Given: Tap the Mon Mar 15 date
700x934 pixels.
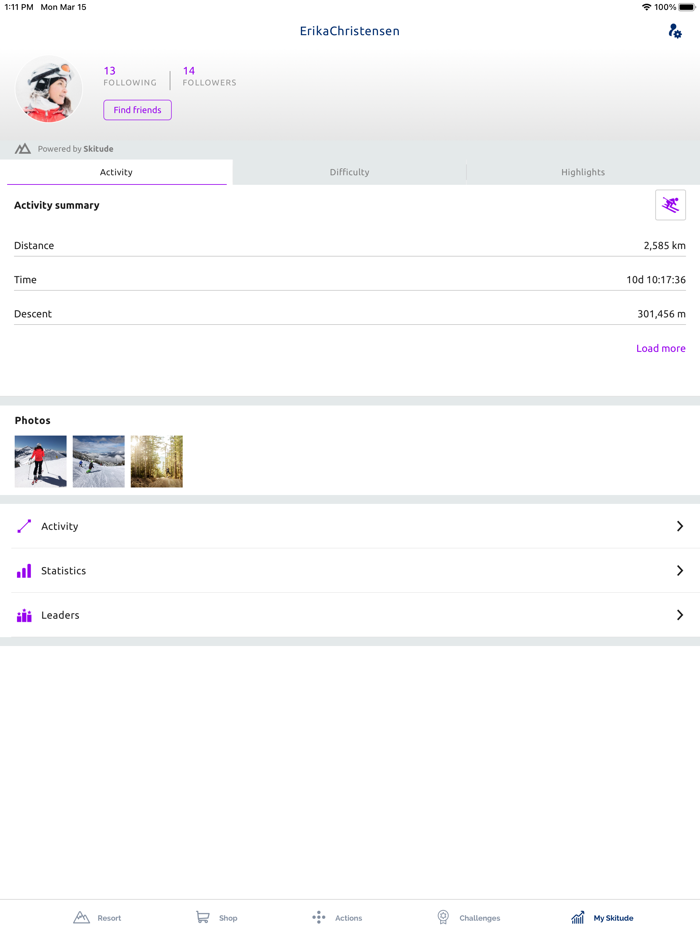Looking at the screenshot, I should [63, 7].
